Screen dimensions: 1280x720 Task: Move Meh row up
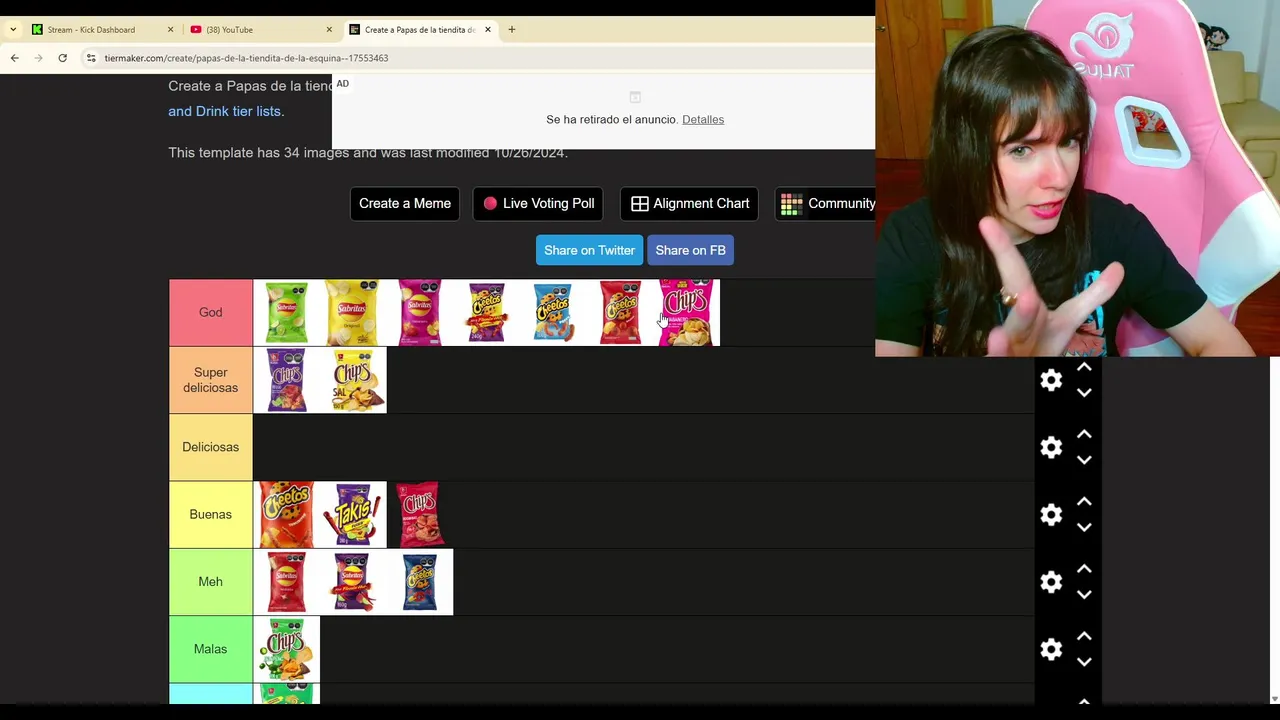tap(1084, 569)
